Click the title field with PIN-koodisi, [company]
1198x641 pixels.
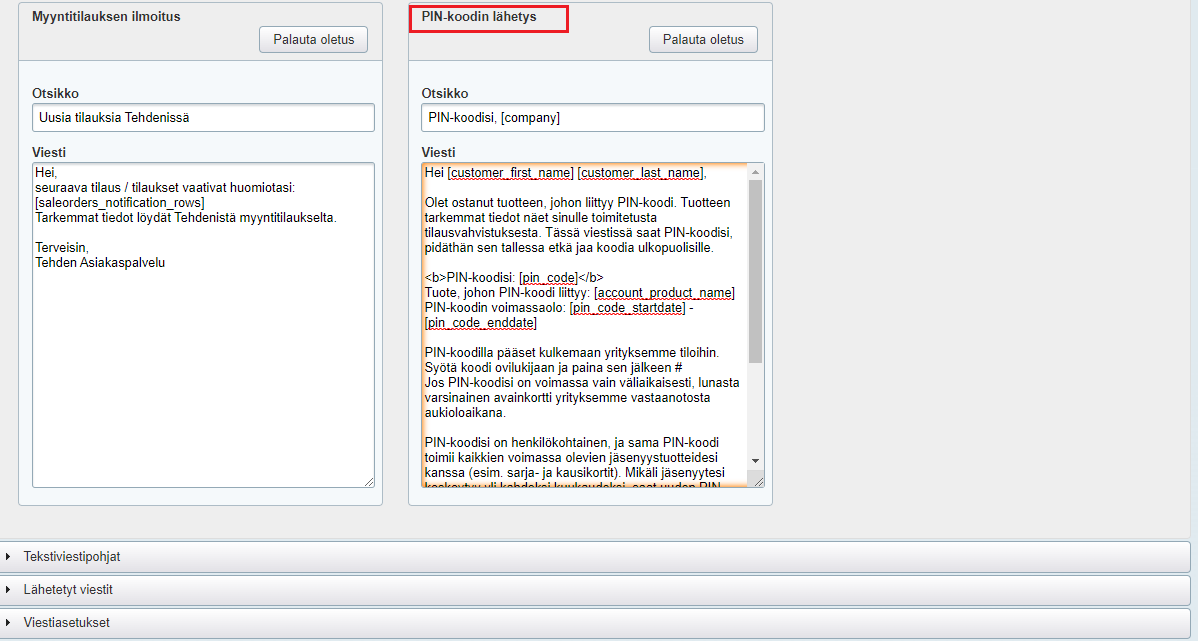[x=592, y=118]
